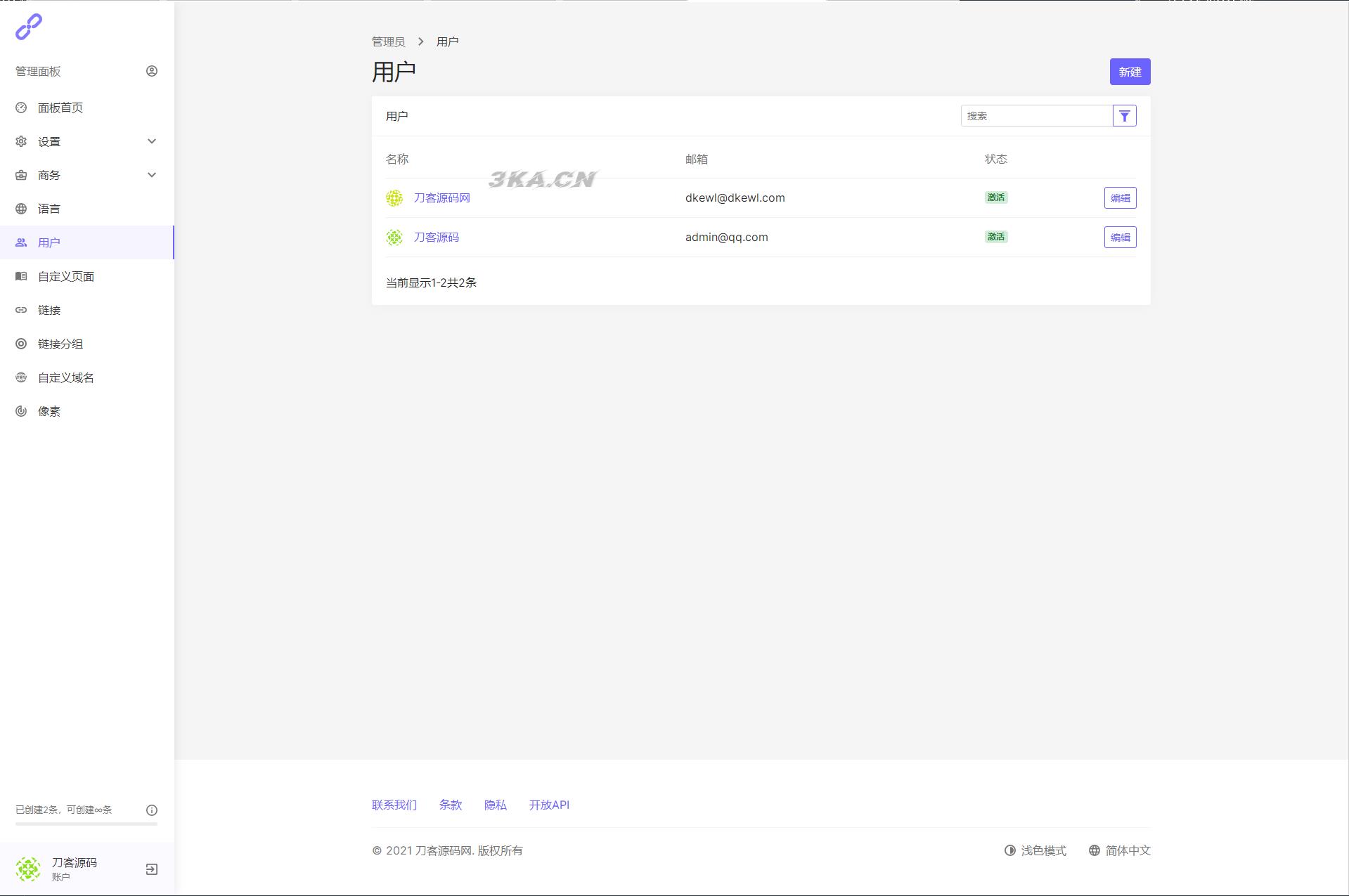1349x896 pixels.
Task: Click the 已创建2条，可创建∞条 quota text
Action: tap(64, 810)
